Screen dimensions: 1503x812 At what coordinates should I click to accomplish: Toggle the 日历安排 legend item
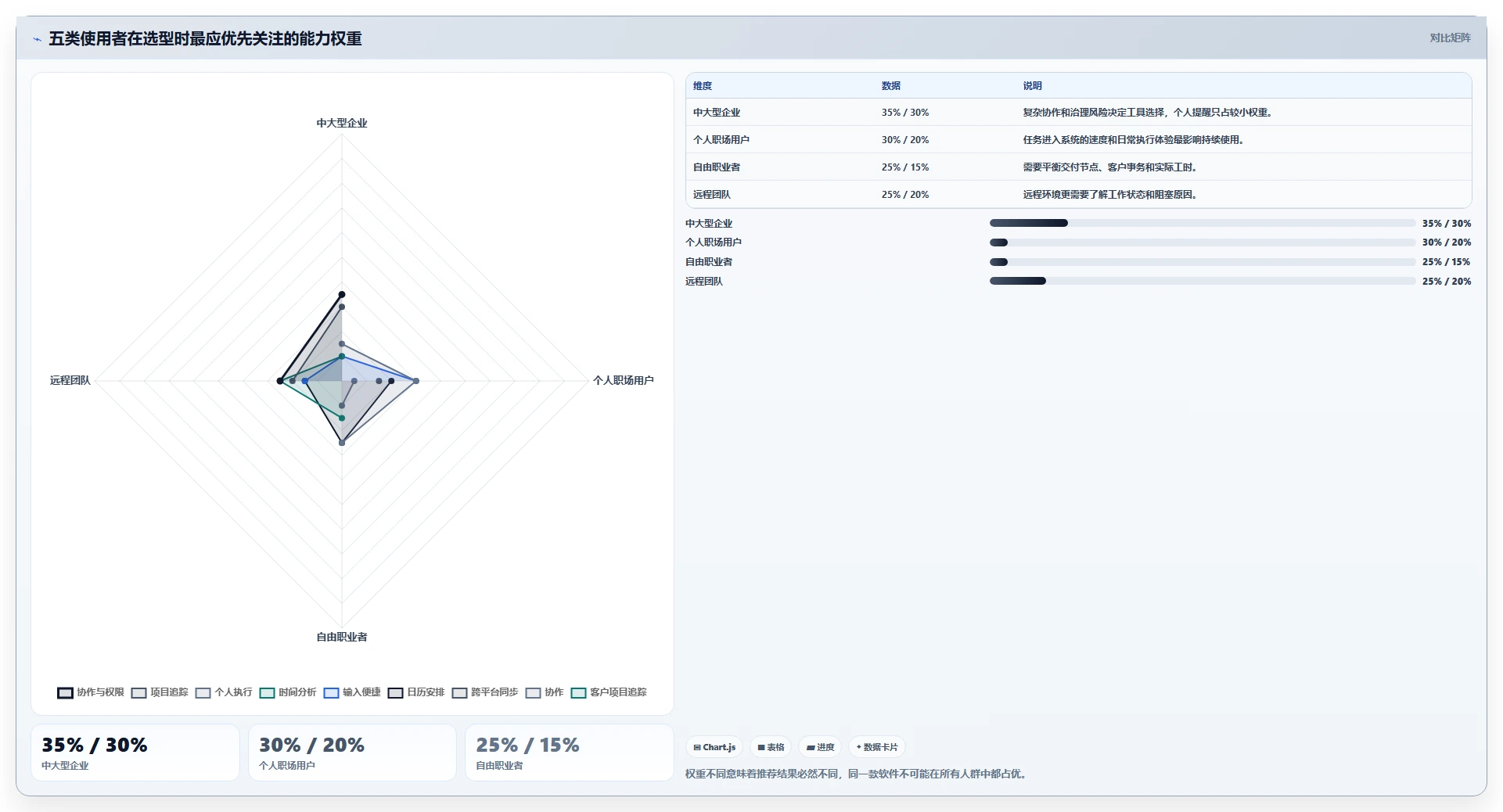click(416, 692)
